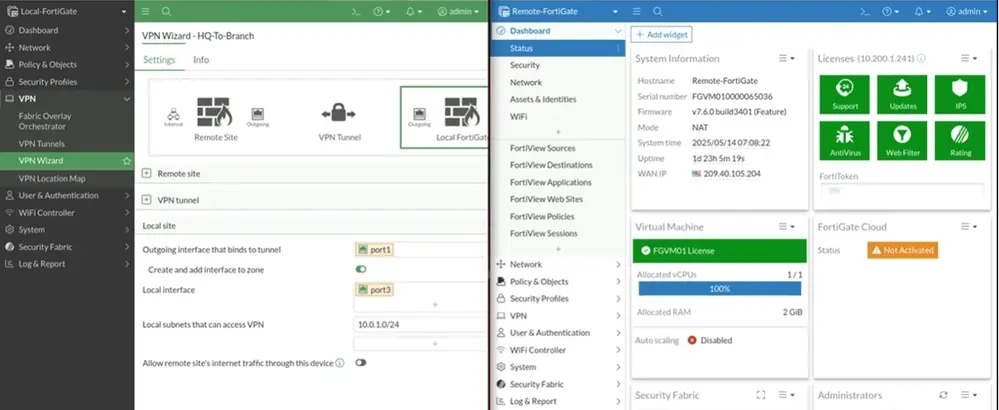Toggle the sidebar menu icon in Remote-FortiGate
The width and height of the screenshot is (999, 410).
[636, 11]
